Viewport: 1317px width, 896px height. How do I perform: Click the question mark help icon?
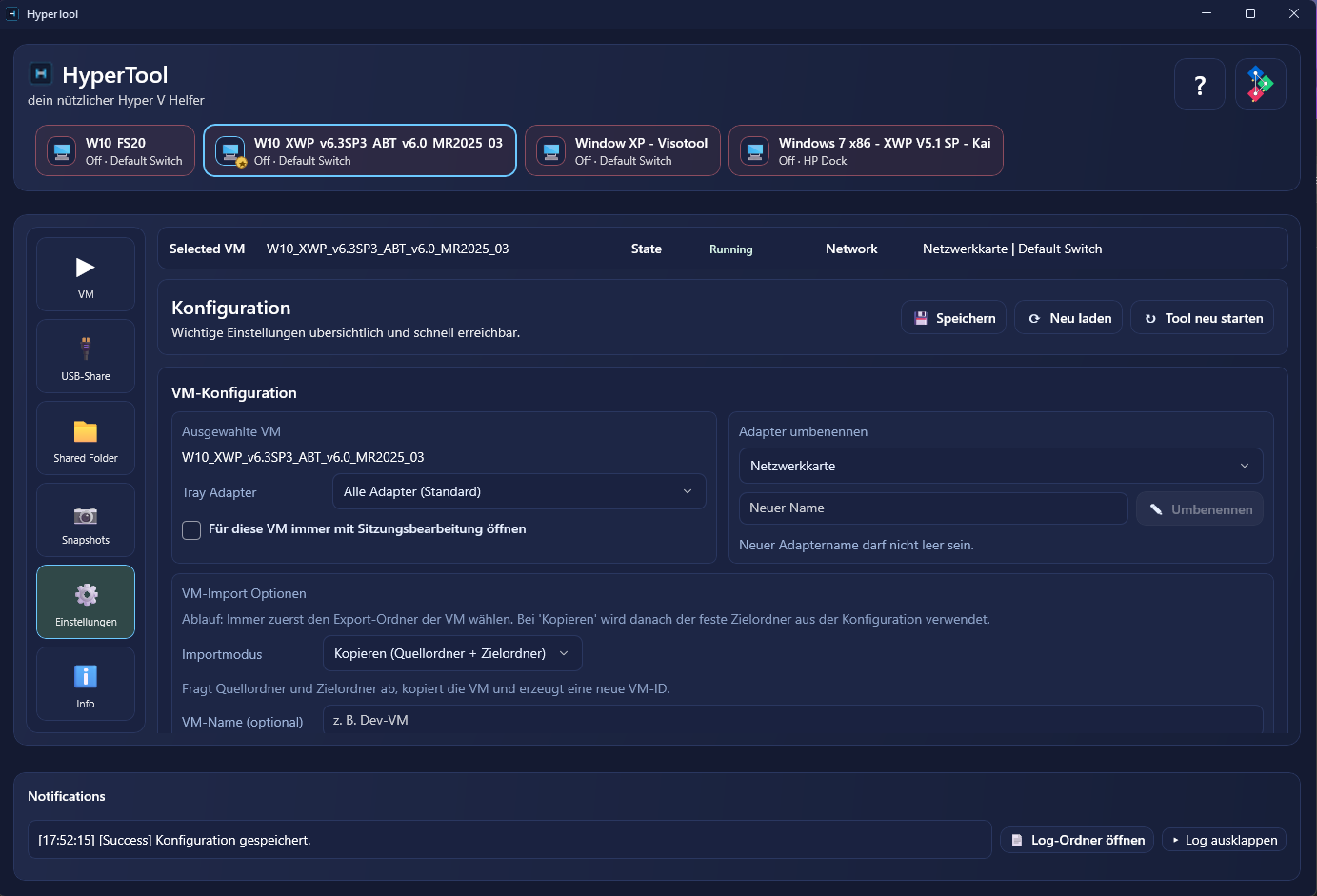1199,85
